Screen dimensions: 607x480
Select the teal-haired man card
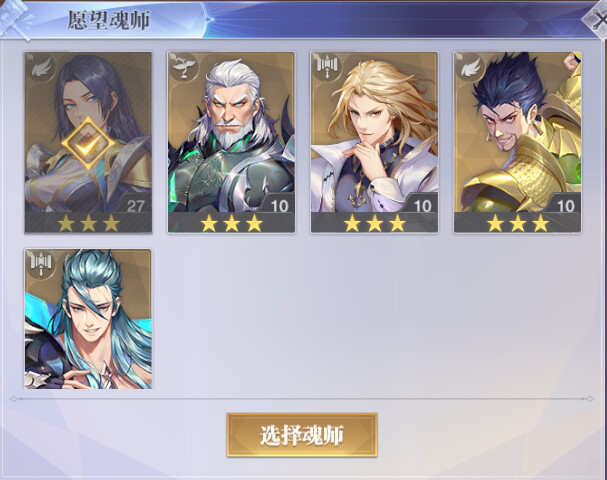coord(88,319)
